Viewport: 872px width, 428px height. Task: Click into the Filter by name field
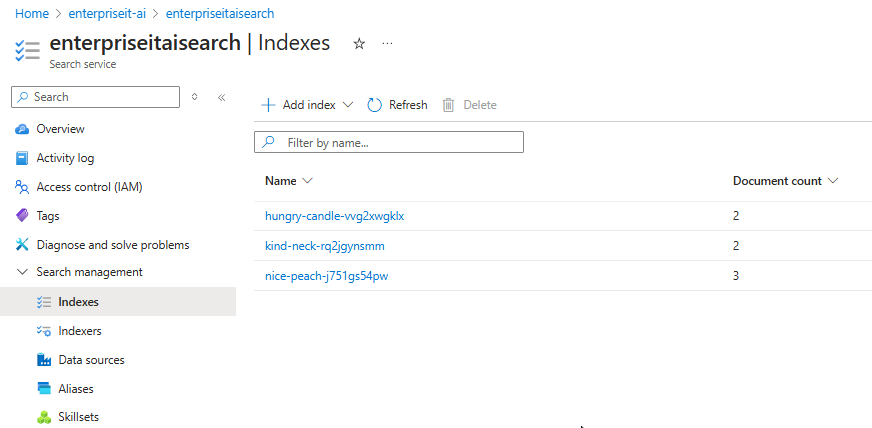click(389, 142)
